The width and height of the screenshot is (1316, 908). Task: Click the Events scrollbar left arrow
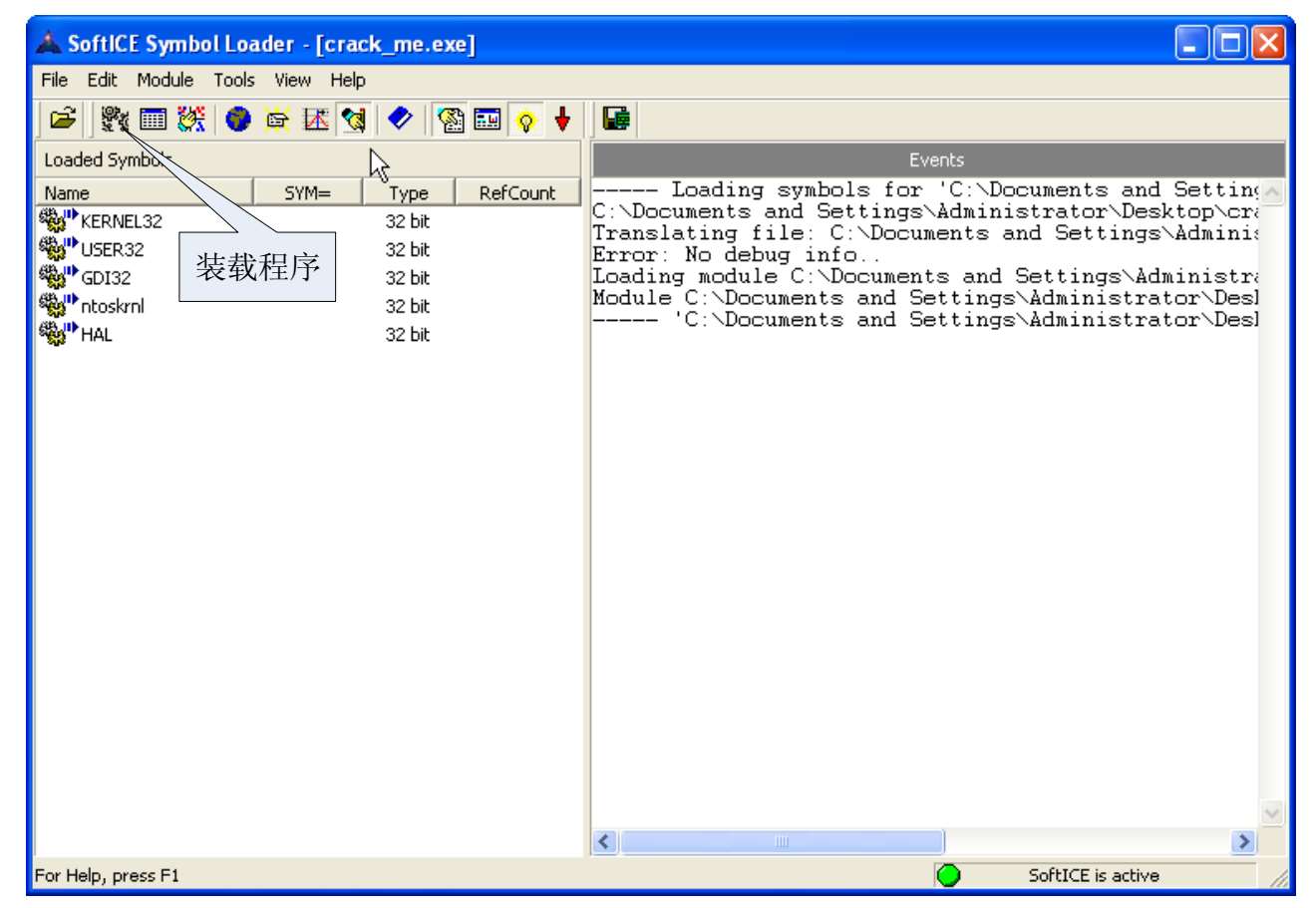click(x=605, y=841)
